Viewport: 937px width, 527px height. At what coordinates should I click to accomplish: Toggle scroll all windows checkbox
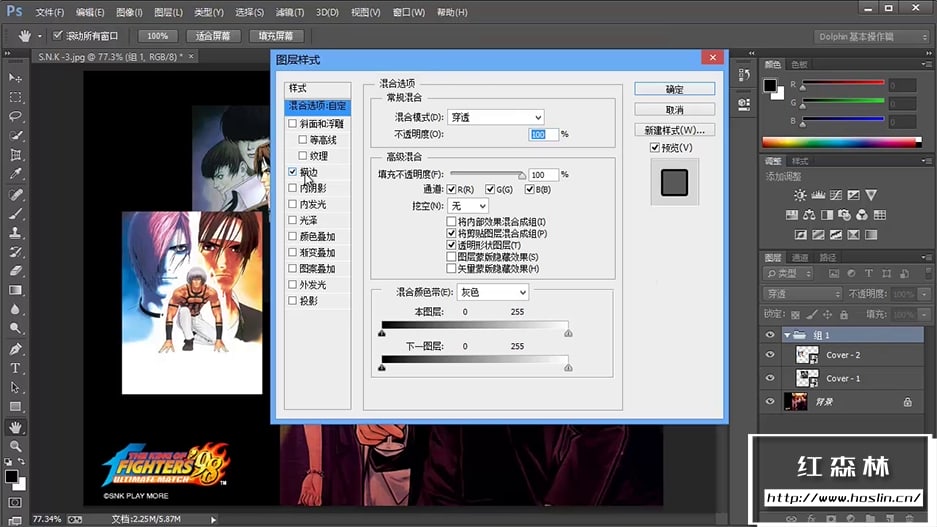57,35
